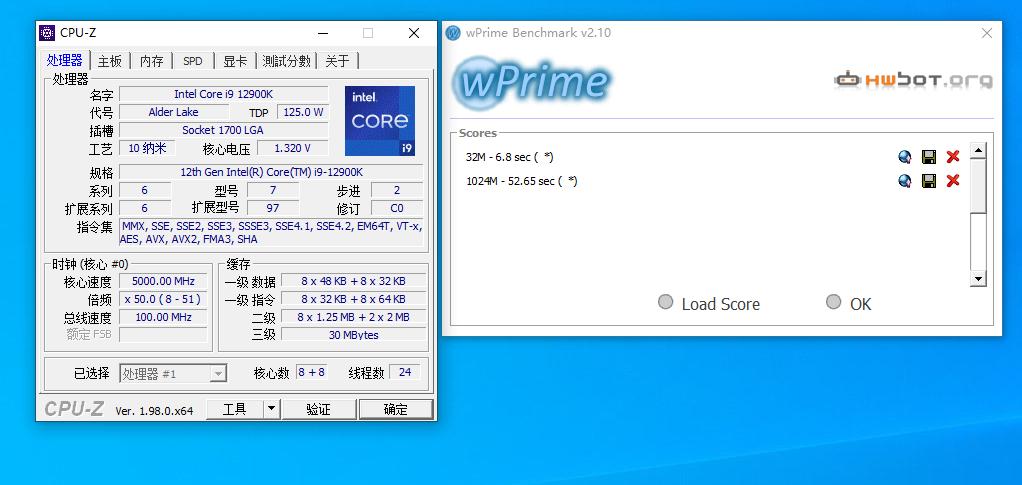Viewport: 1022px width, 485px height.
Task: Click the wPrime app icon in title bar
Action: [x=453, y=33]
